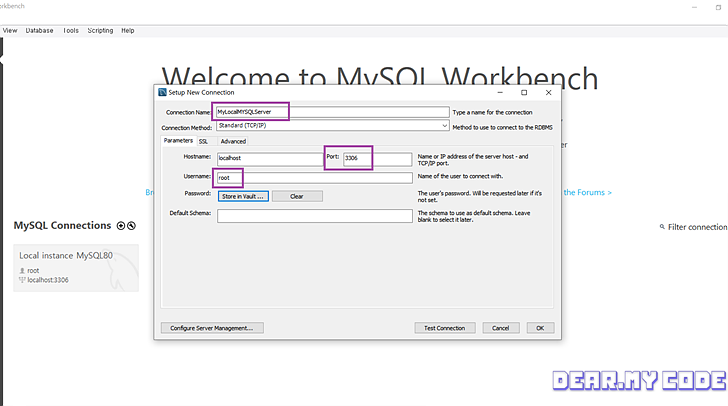
Task: Switch to the Advanced tab
Action: 233,141
